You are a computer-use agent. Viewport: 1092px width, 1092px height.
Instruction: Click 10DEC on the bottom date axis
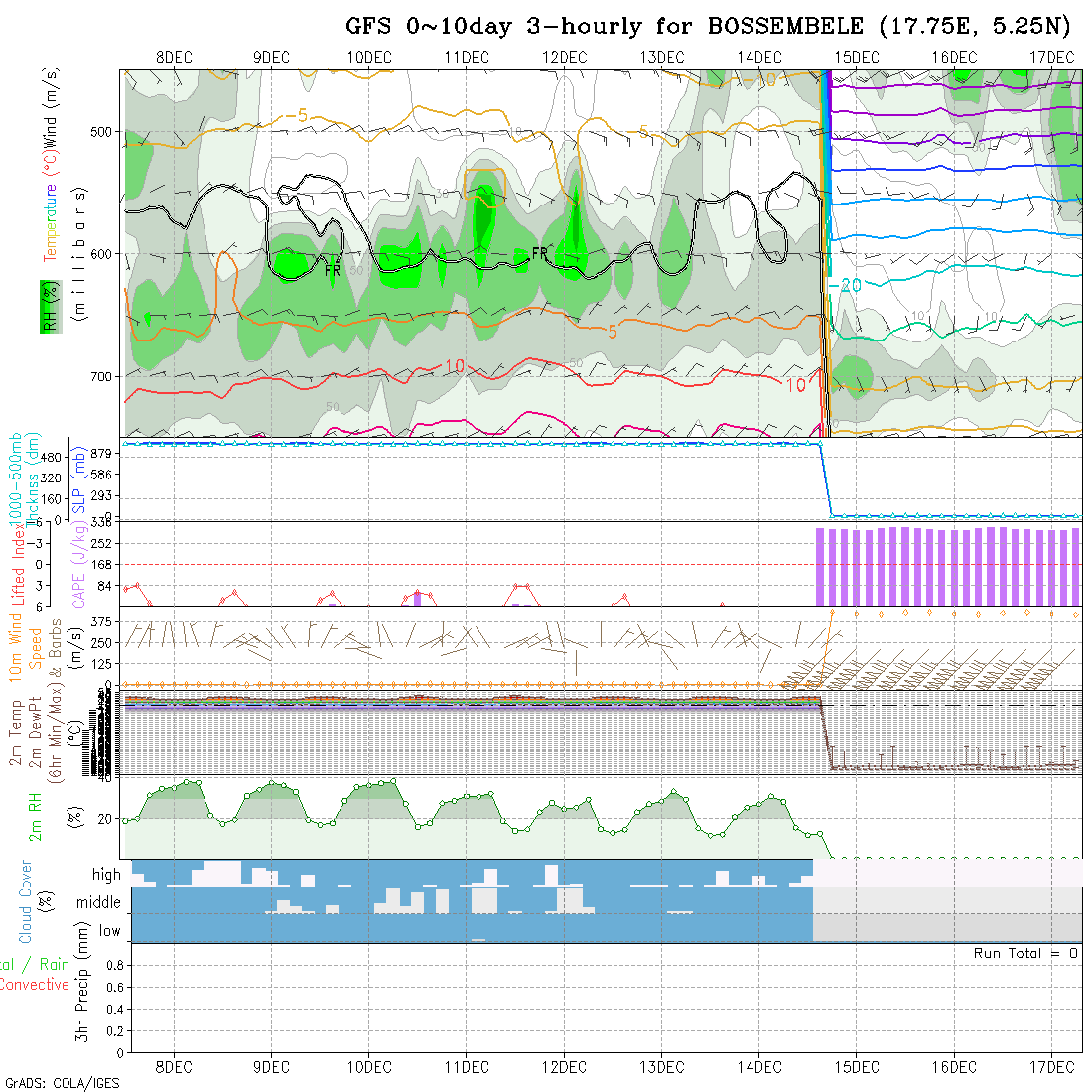tap(369, 1067)
